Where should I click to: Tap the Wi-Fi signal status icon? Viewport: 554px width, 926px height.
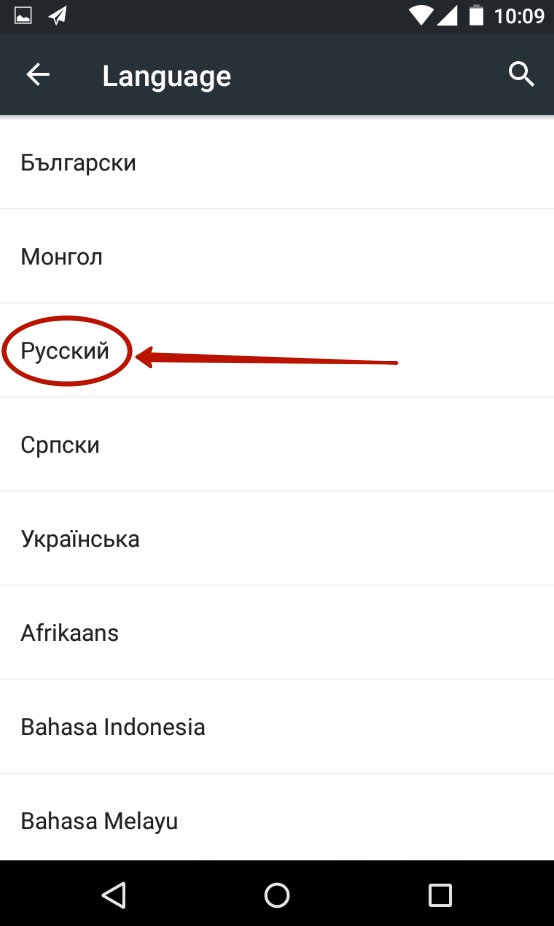coord(421,16)
